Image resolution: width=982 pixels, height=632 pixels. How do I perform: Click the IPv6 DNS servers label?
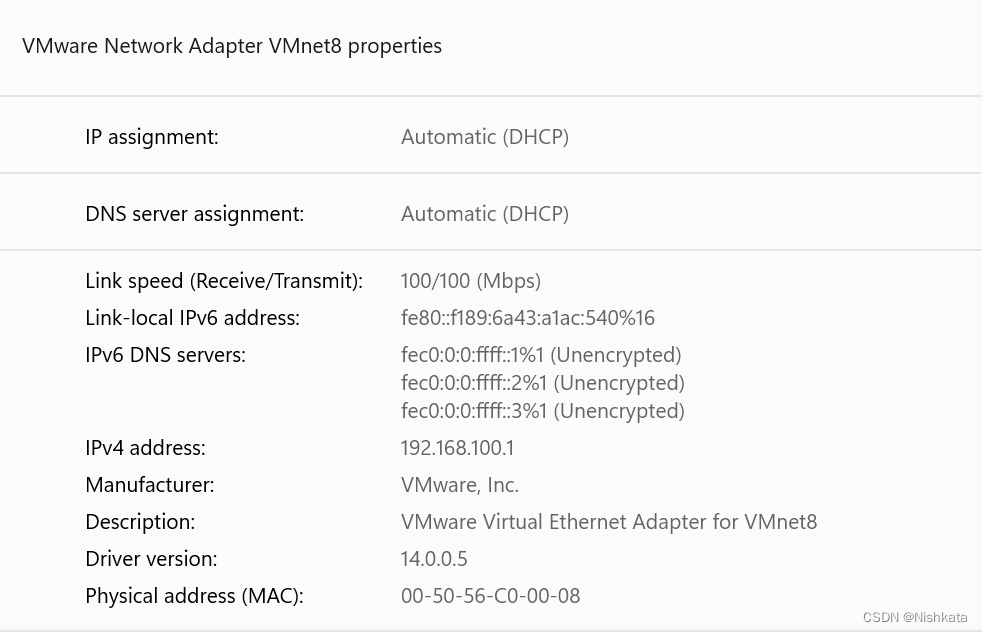(165, 354)
